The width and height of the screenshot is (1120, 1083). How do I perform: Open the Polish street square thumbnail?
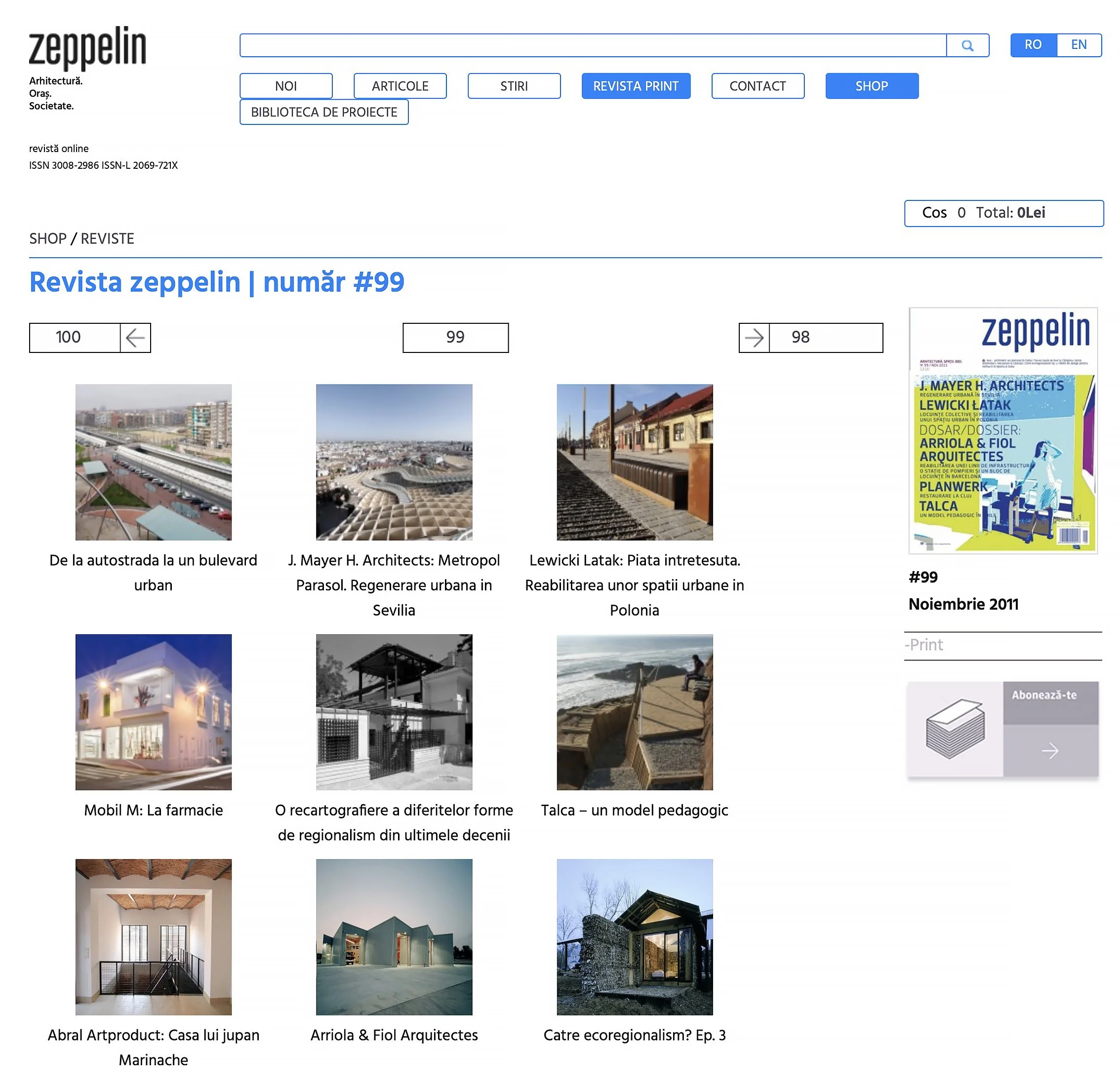tap(635, 462)
